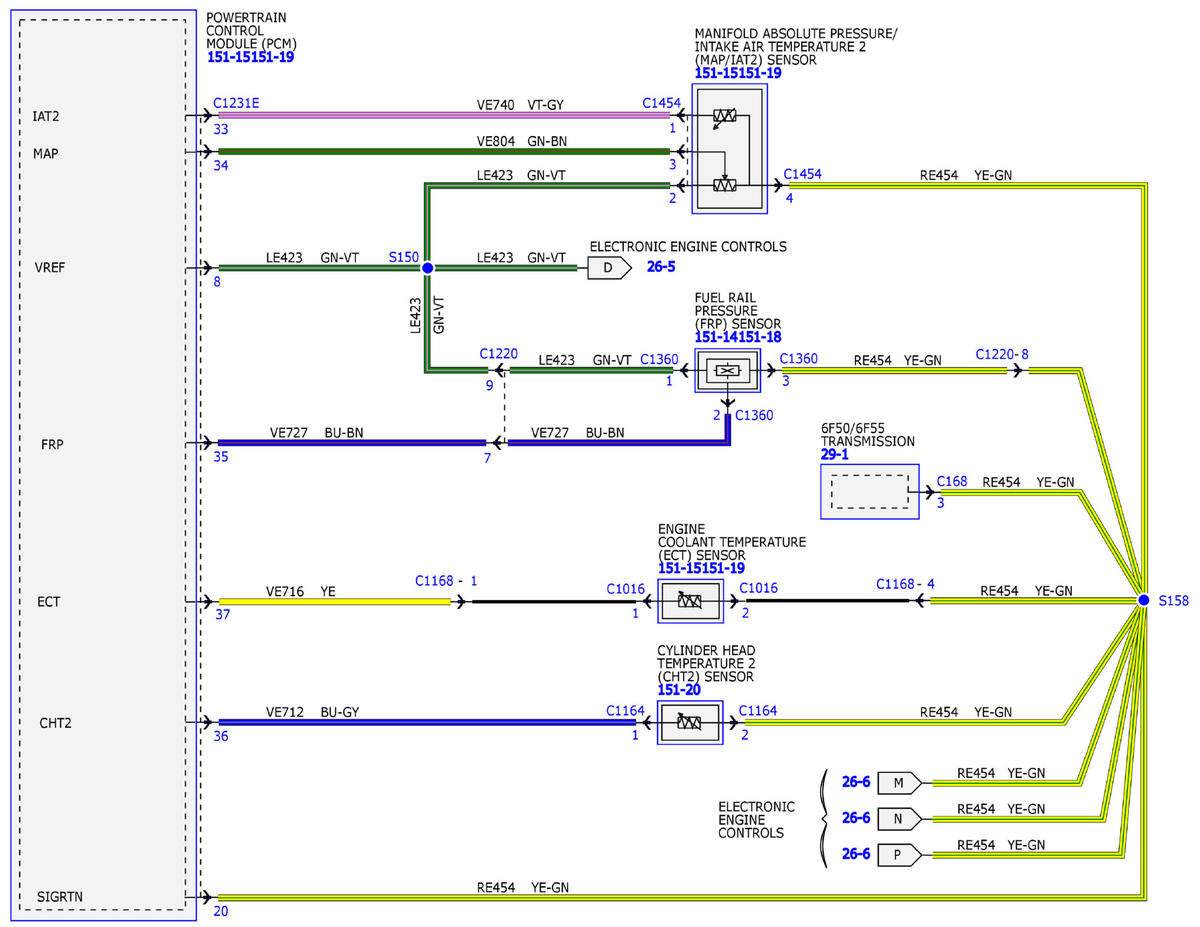
Task: Click the 6F50/6F55 Transmission title text
Action: point(867,434)
